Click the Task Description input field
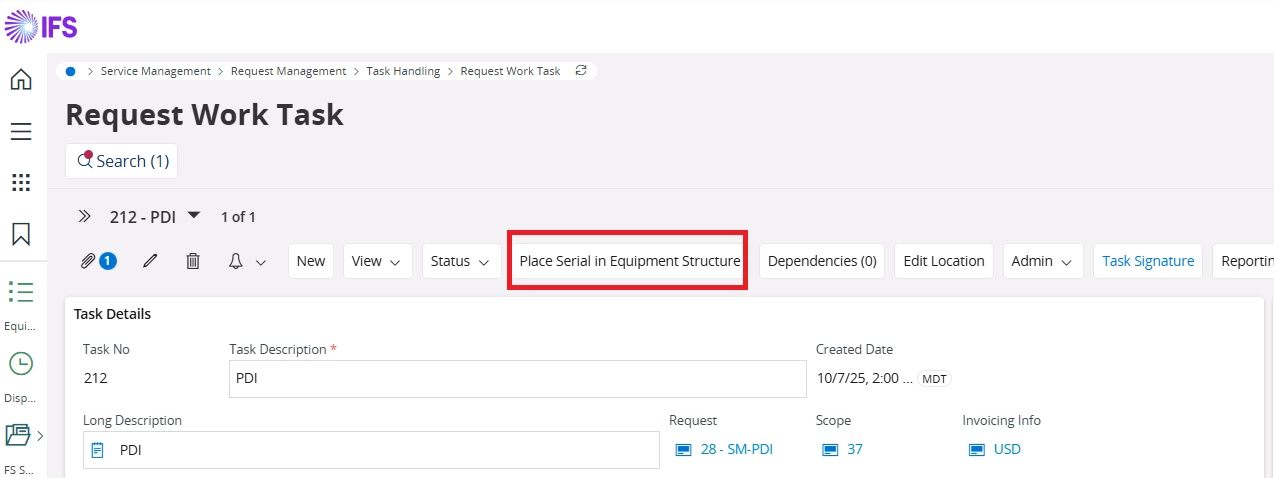Screen dimensions: 1274x478 coord(517,379)
